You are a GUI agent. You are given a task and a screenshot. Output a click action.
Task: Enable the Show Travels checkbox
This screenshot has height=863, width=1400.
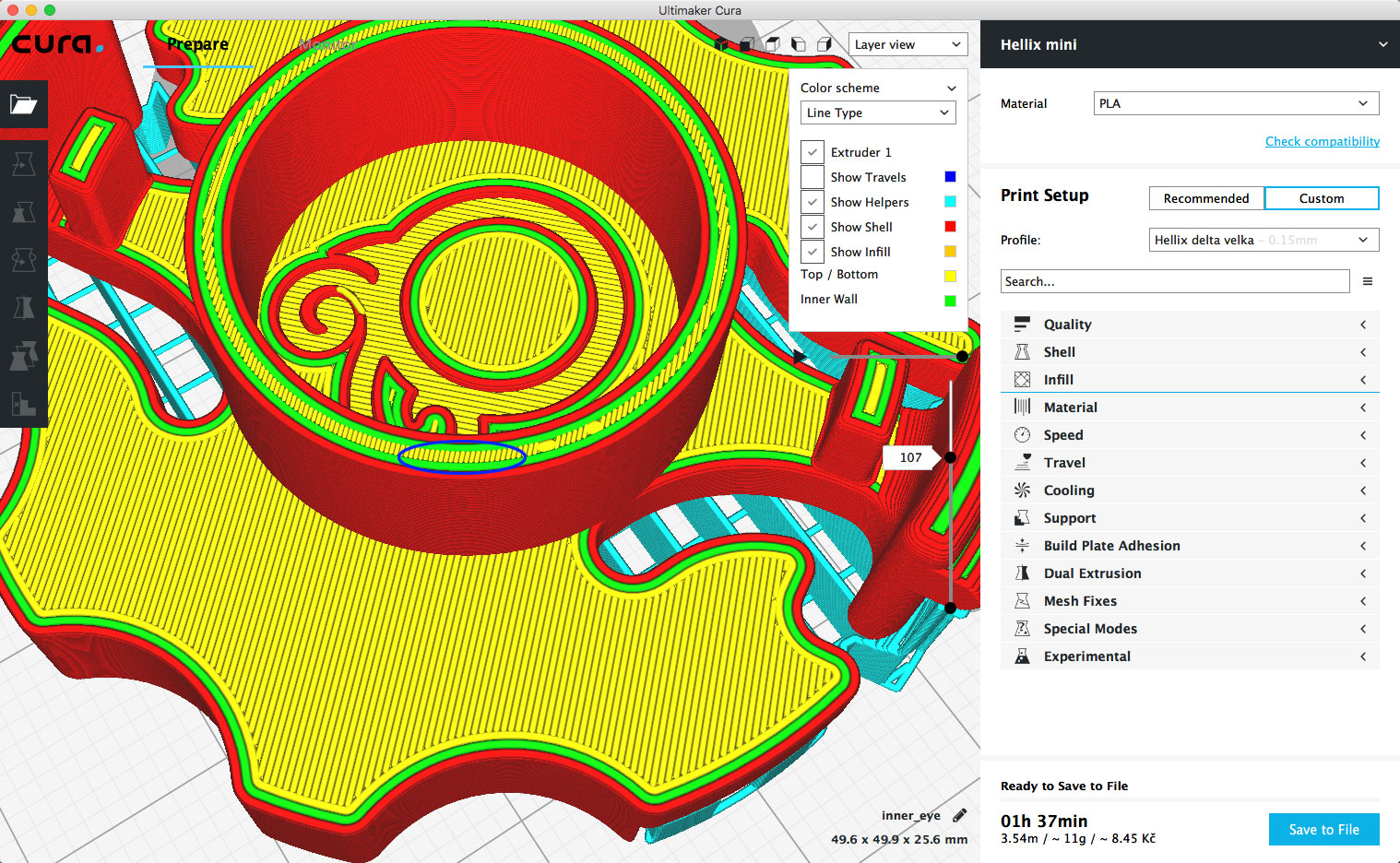point(813,177)
